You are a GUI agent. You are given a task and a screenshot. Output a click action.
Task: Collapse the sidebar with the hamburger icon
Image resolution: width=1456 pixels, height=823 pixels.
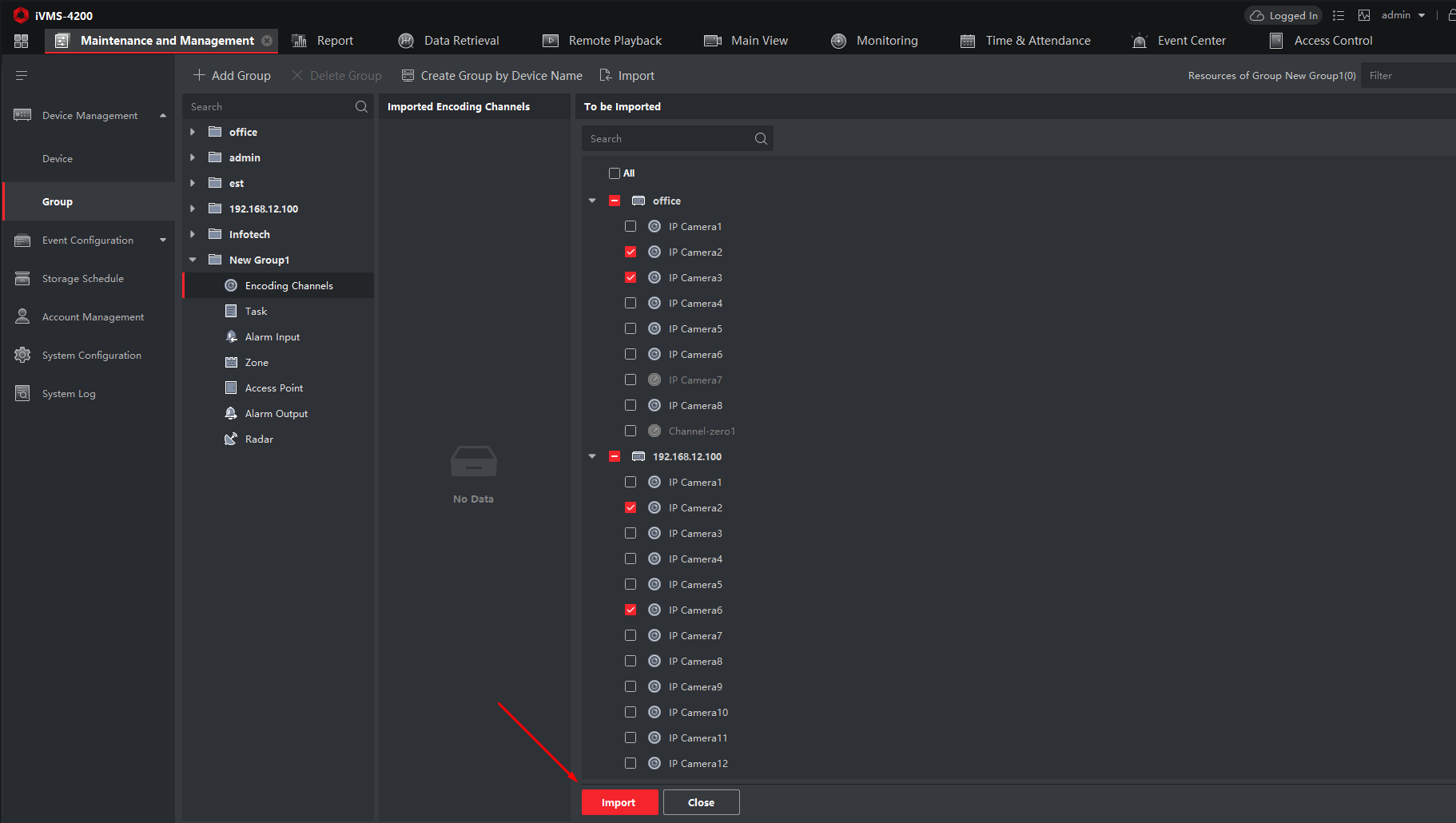click(22, 75)
